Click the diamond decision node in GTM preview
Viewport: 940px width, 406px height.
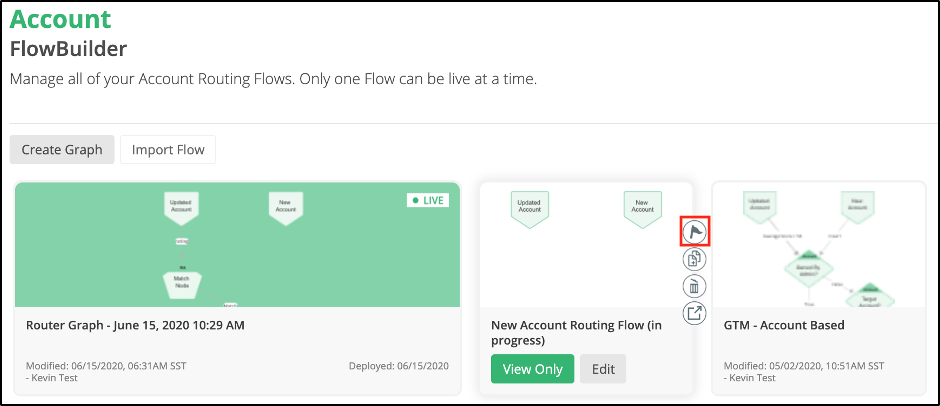coord(808,268)
